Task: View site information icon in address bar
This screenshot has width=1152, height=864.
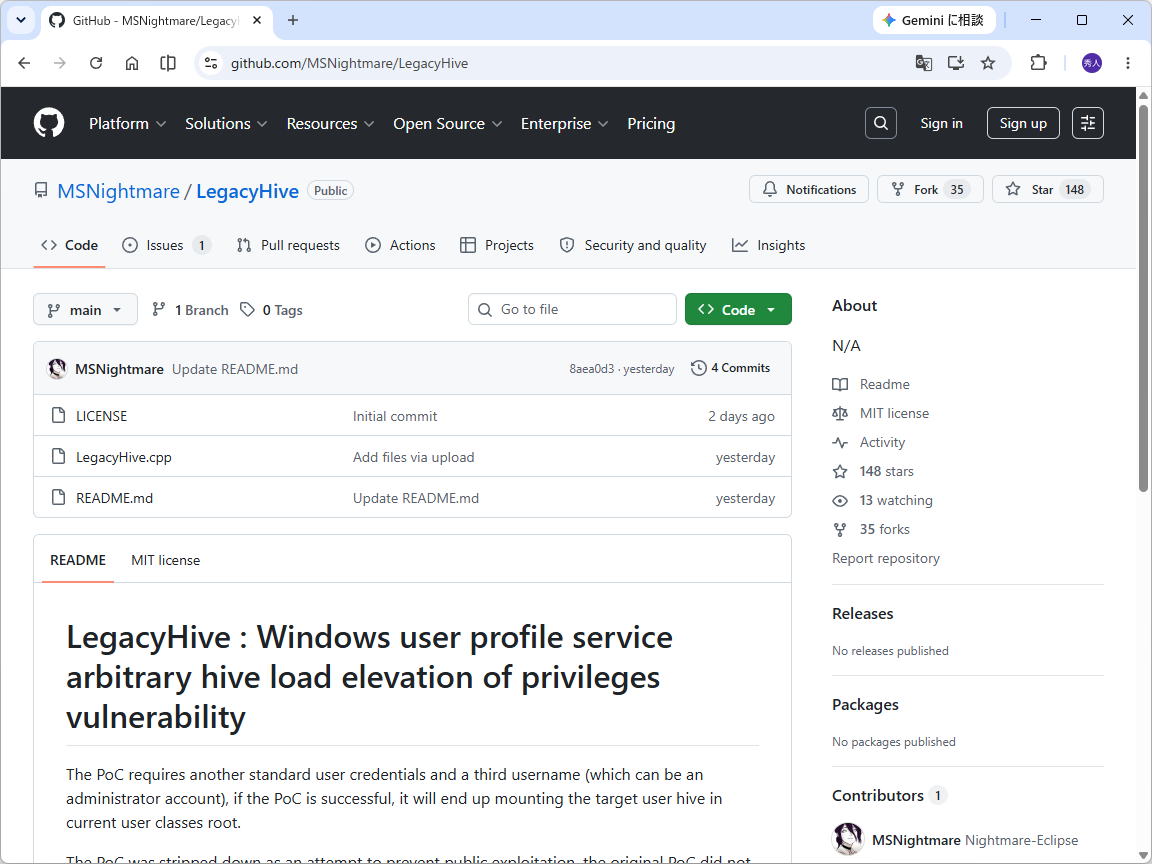Action: point(211,63)
